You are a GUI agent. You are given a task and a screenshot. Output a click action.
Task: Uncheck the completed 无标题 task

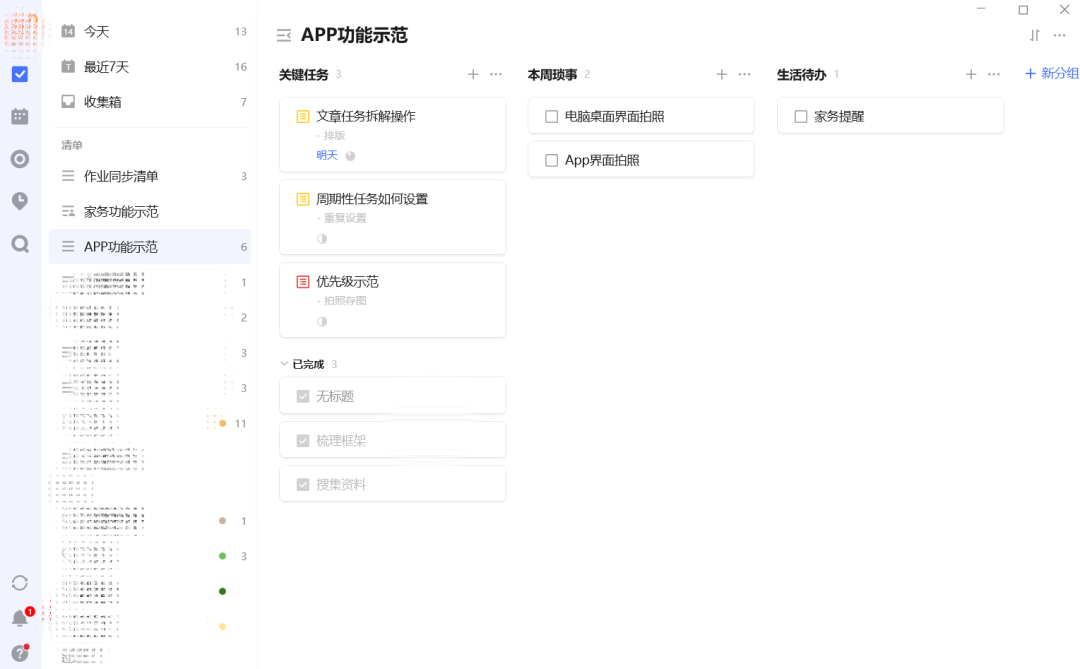pos(302,396)
